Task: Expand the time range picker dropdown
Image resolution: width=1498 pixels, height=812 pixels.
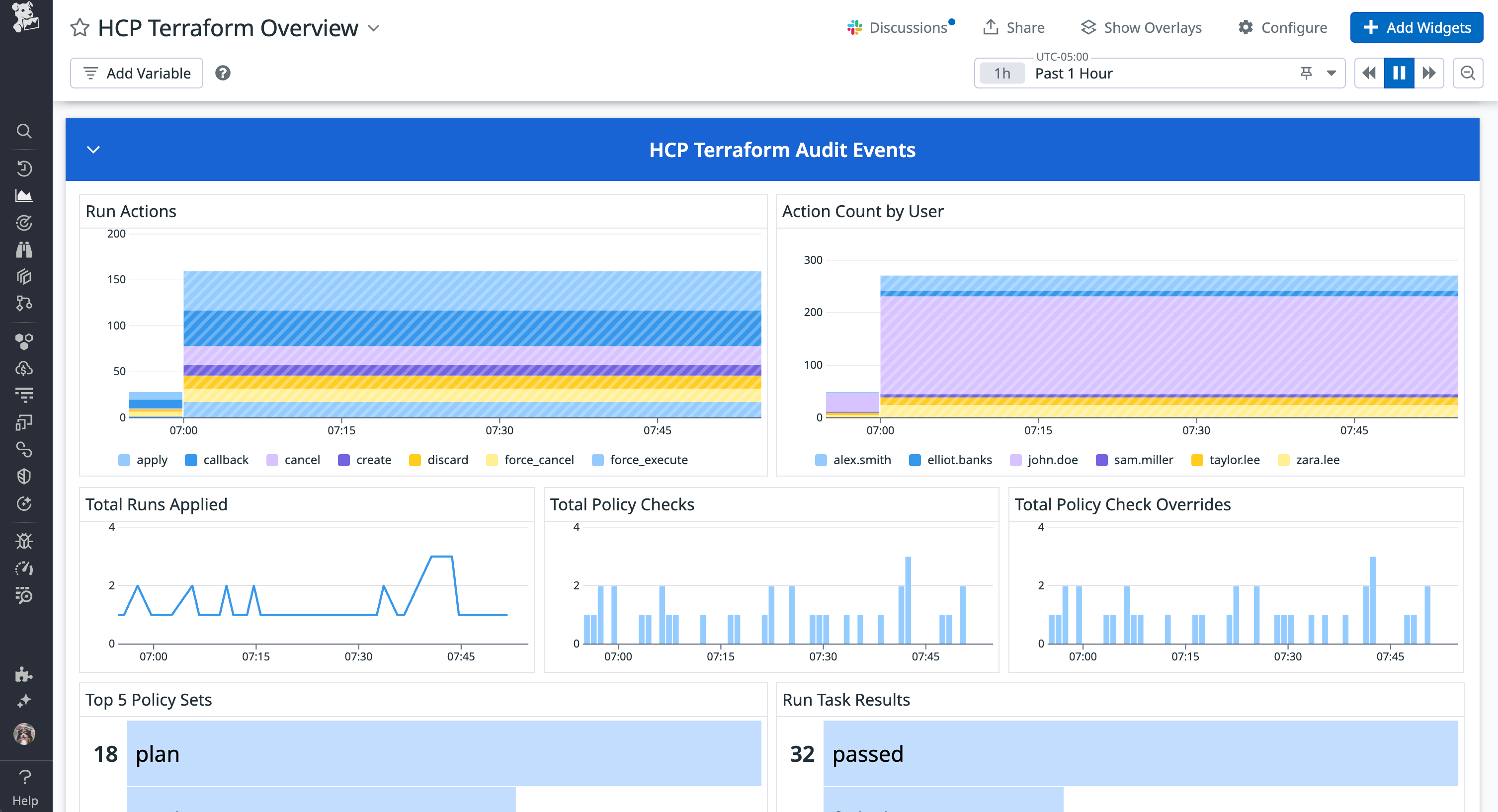Action: 1332,73
